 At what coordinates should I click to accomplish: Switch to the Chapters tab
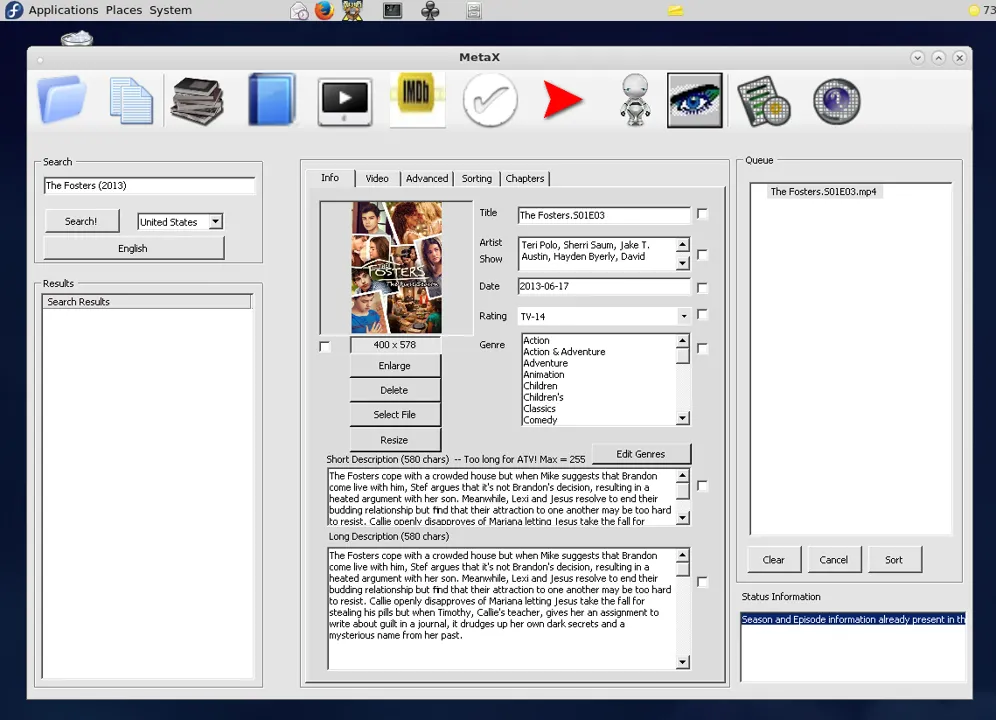click(525, 179)
